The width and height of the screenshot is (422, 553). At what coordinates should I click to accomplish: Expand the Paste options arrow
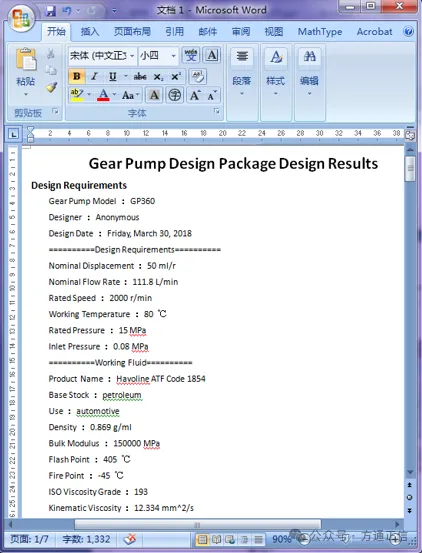point(26,95)
